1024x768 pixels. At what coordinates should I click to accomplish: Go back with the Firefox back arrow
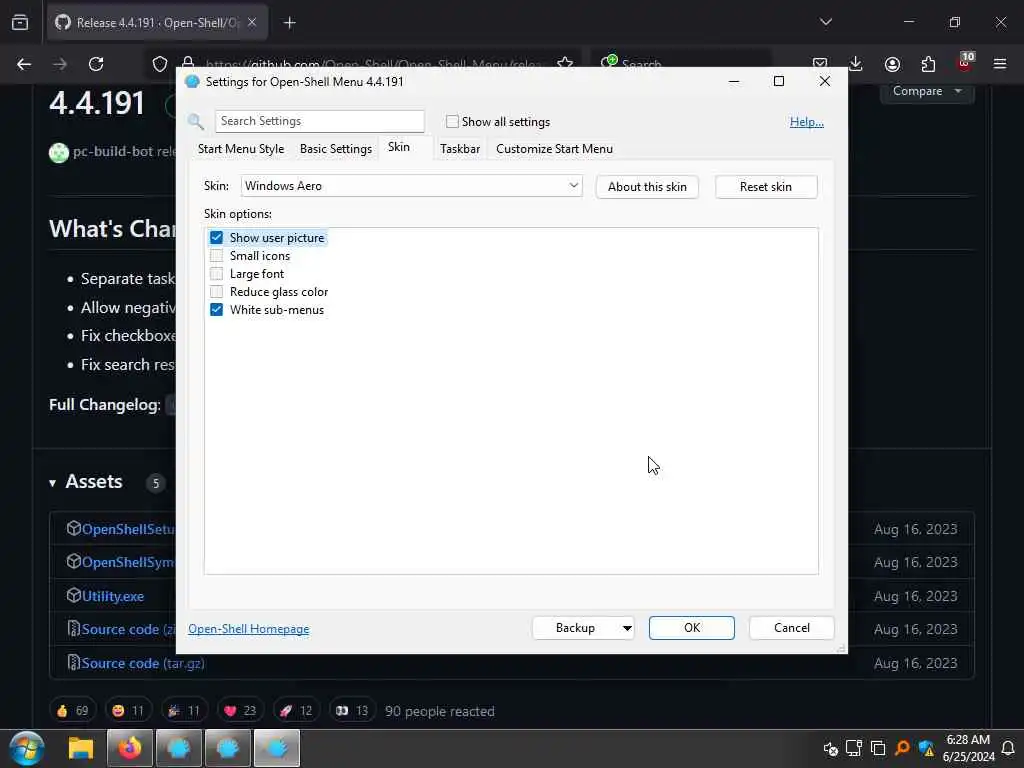(x=24, y=64)
